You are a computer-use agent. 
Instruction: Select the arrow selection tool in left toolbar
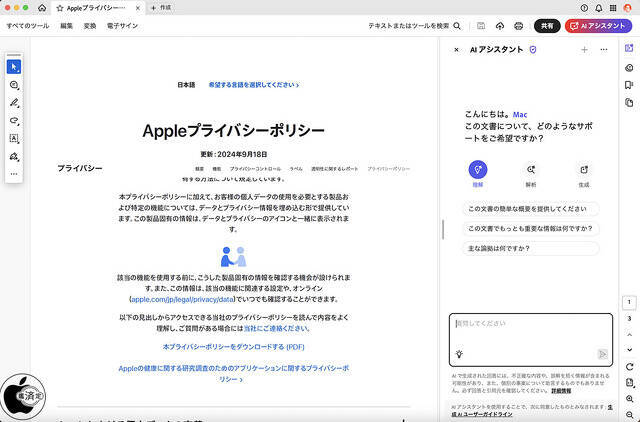14,67
